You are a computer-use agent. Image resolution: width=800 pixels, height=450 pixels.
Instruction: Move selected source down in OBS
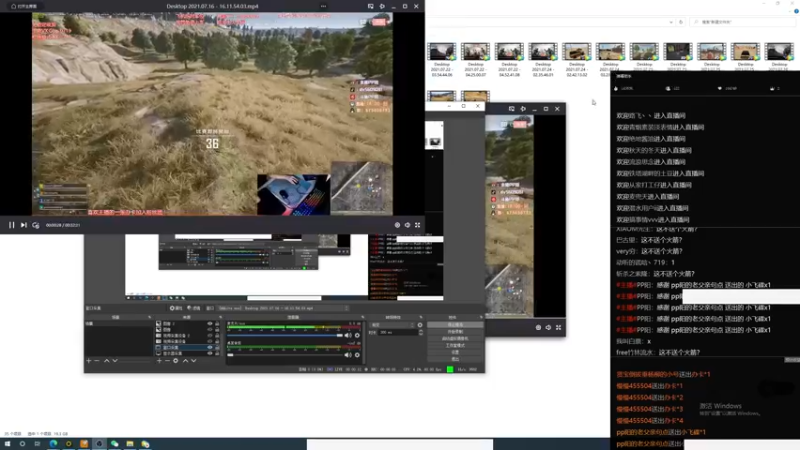pos(193,361)
